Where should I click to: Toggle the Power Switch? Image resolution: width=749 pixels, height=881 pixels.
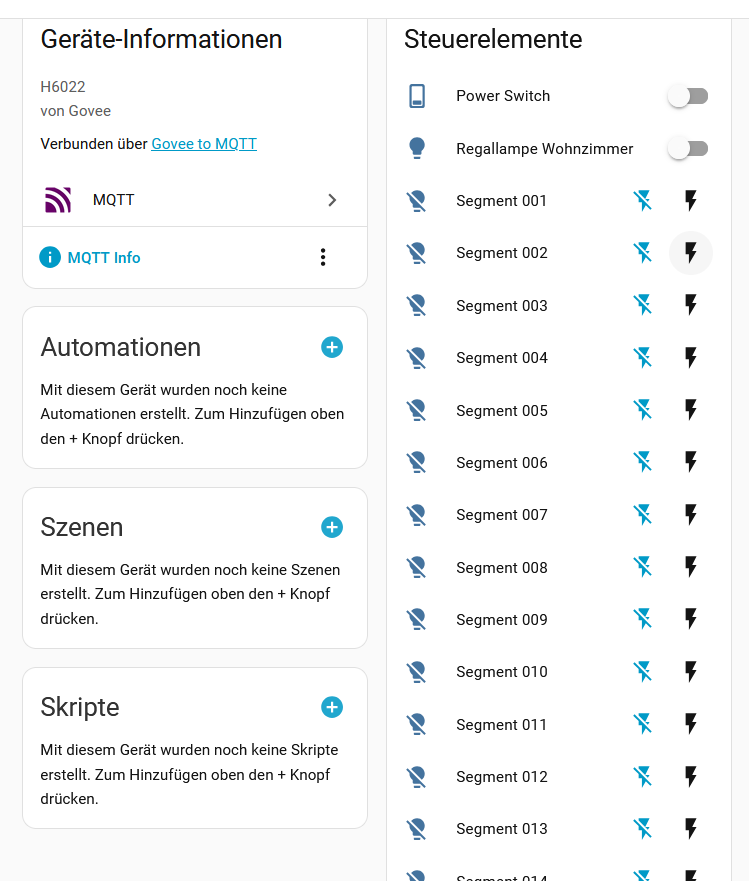(688, 96)
